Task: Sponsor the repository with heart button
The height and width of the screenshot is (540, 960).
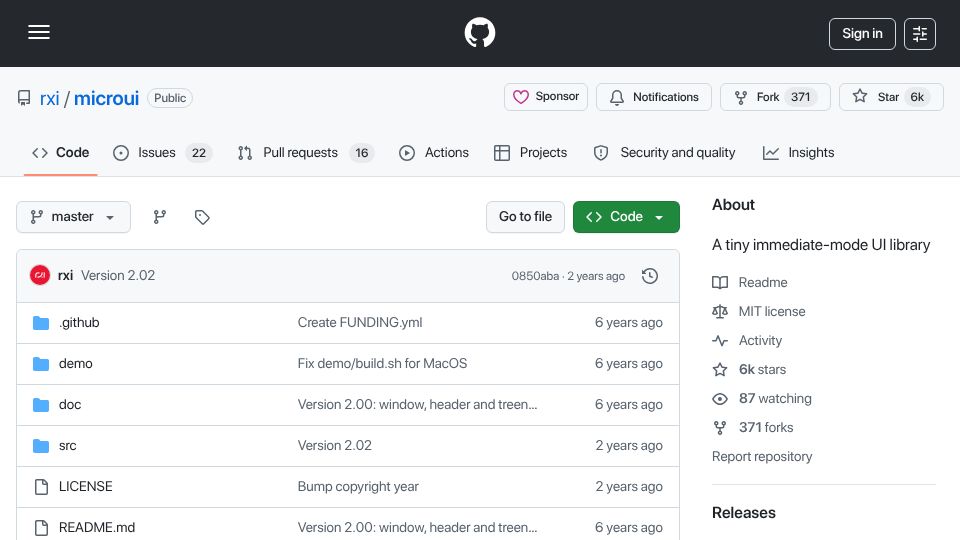Action: pos(546,97)
